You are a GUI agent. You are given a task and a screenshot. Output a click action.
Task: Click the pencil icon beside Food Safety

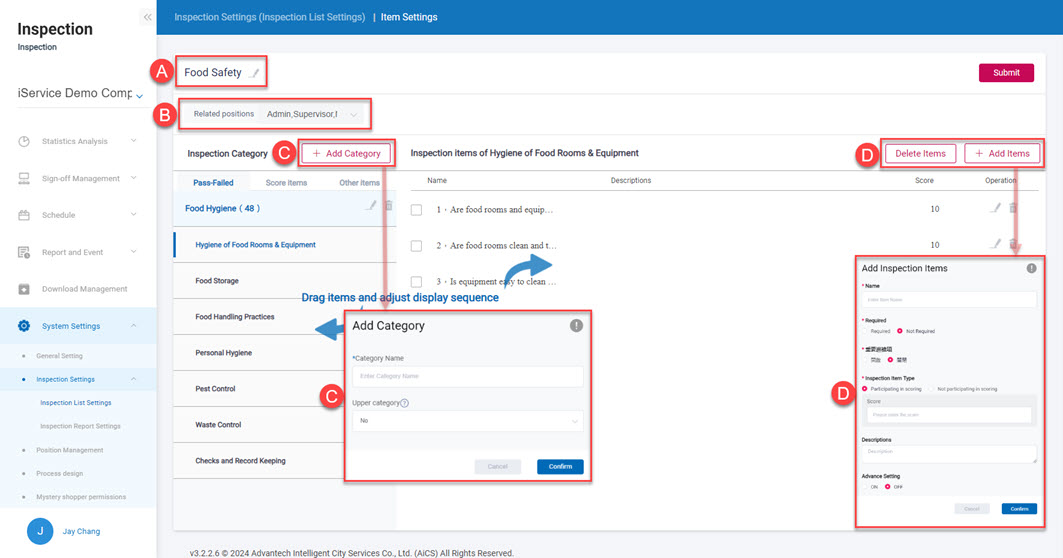pyautogui.click(x=255, y=73)
